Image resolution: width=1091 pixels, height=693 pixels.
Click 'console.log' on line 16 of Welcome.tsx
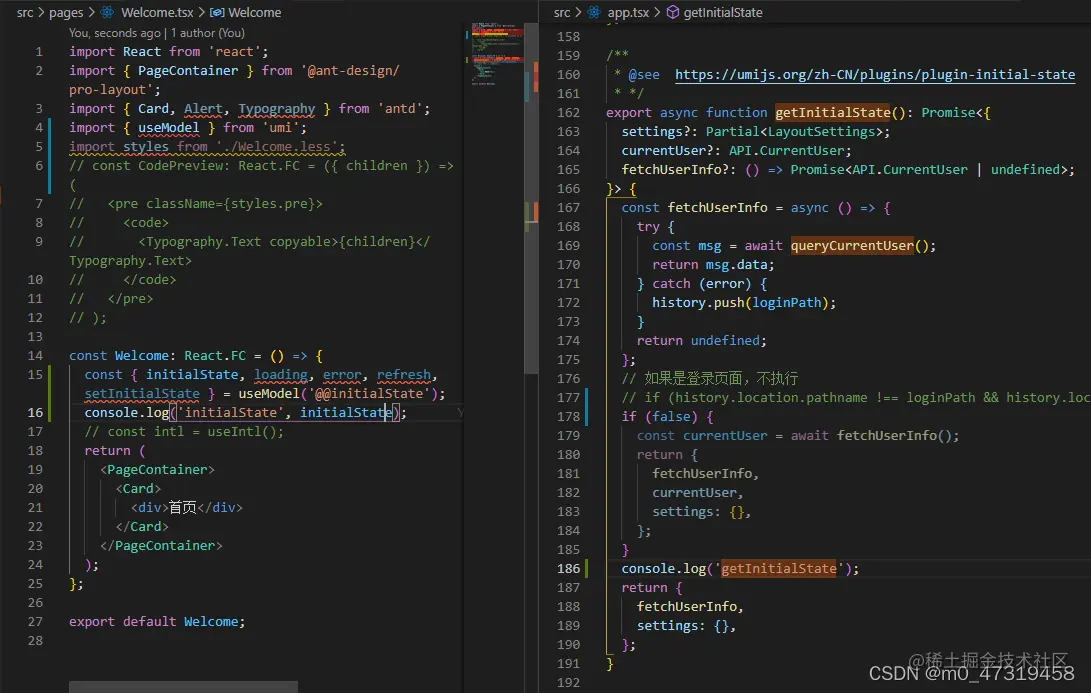tap(127, 413)
